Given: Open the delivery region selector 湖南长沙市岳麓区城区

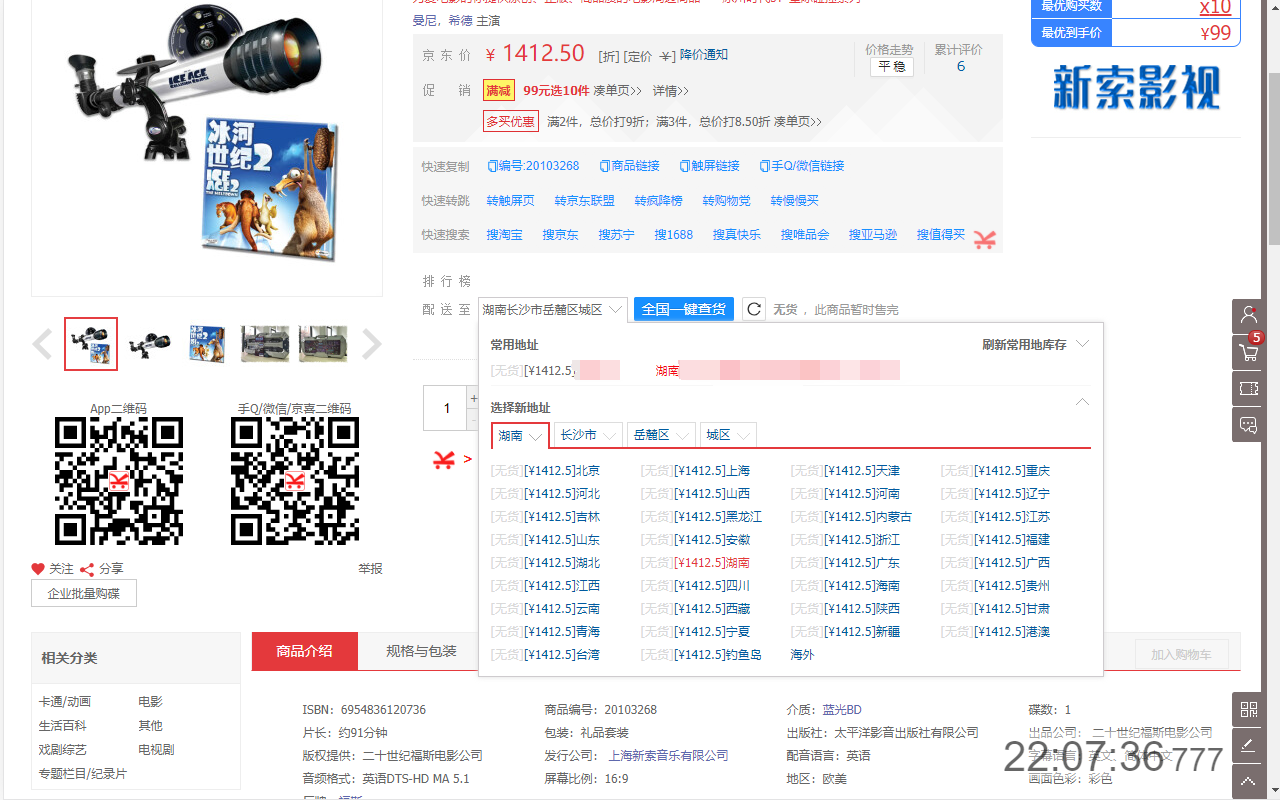Looking at the screenshot, I should point(550,309).
